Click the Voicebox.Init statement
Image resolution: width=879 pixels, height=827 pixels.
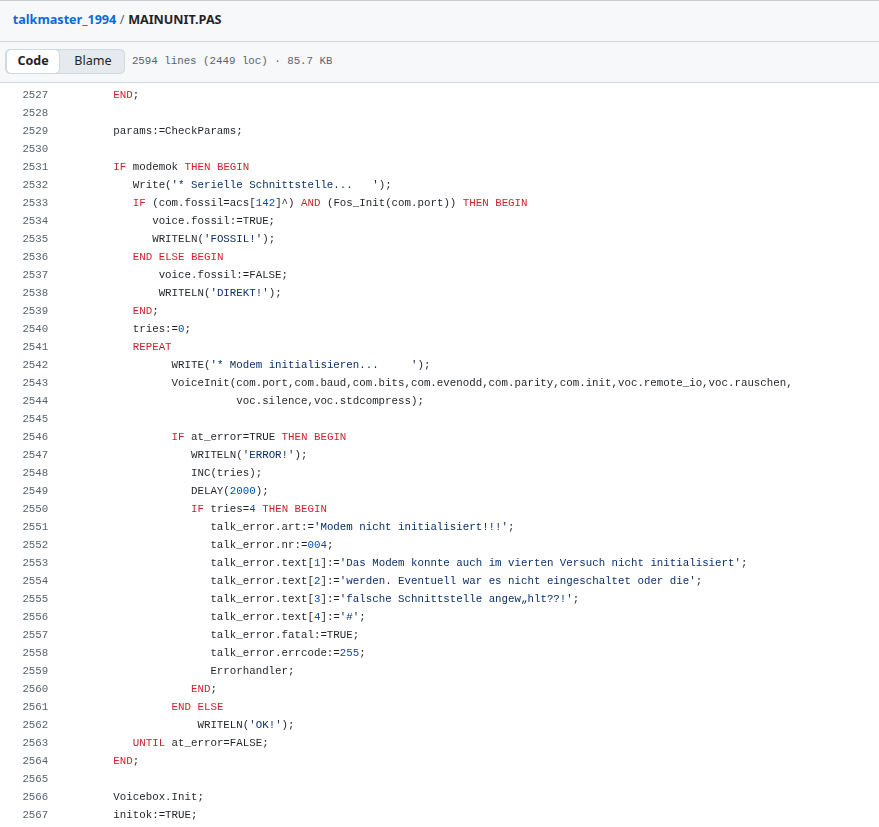(x=157, y=797)
